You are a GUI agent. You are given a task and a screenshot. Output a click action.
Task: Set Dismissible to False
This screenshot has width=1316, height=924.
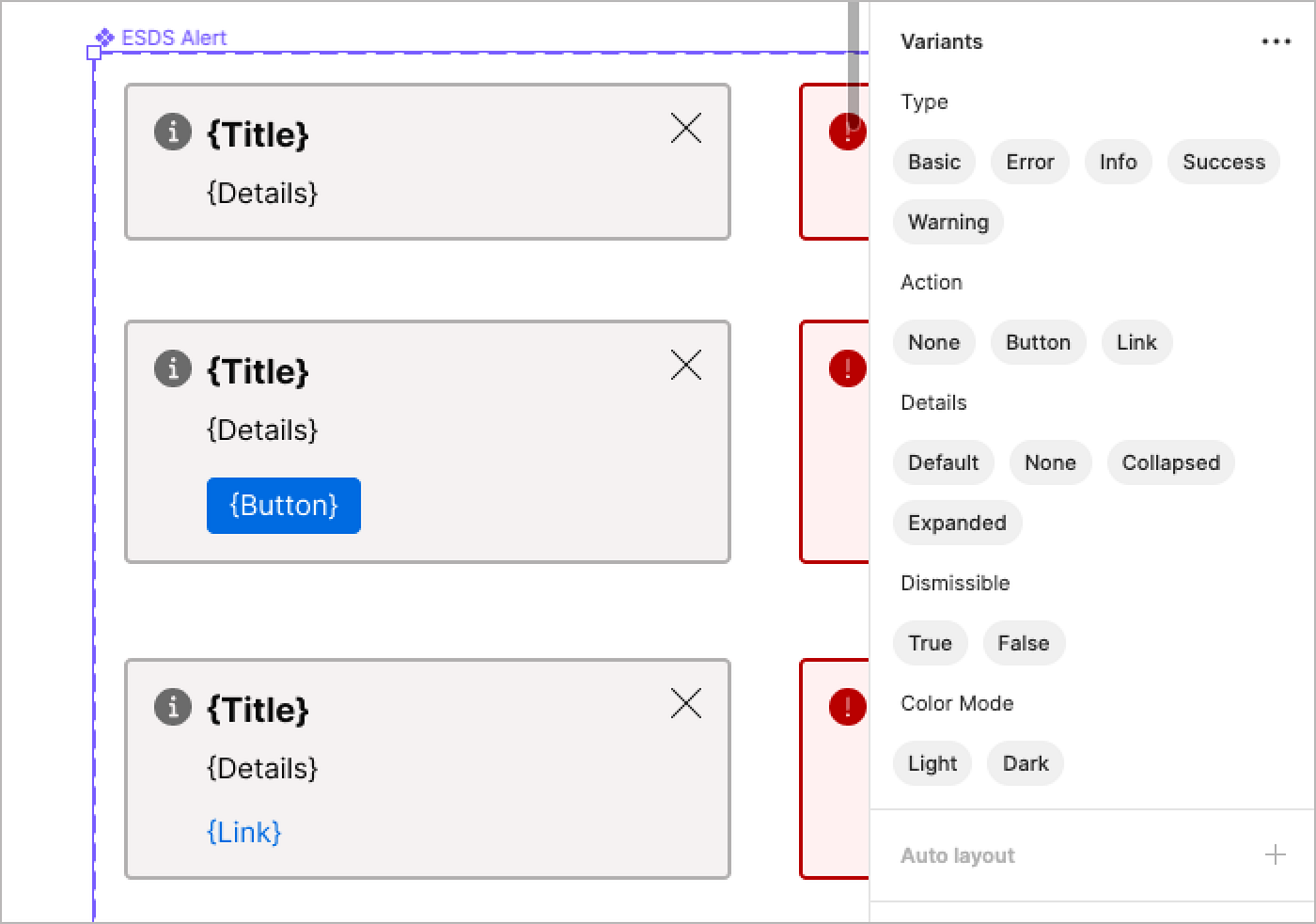1024,643
